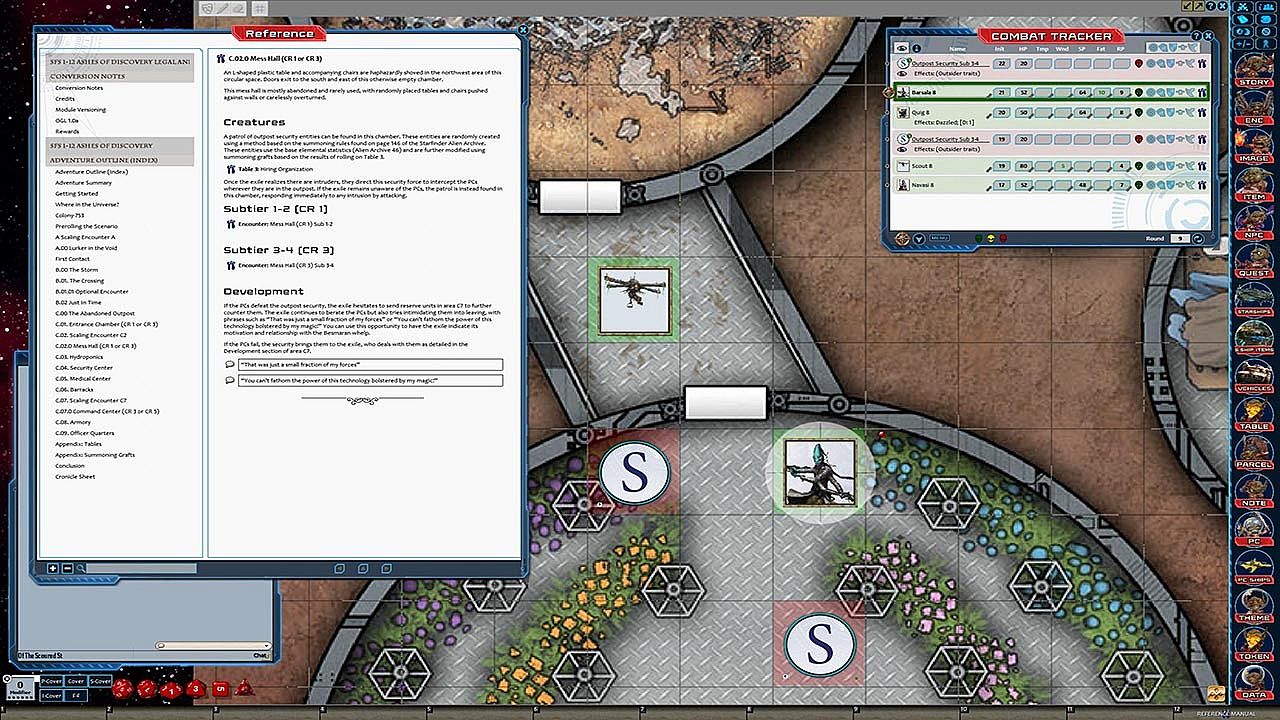Collapse the Legal and Conversion Notes section header
Viewport: 1280px width, 720px height.
click(121, 69)
